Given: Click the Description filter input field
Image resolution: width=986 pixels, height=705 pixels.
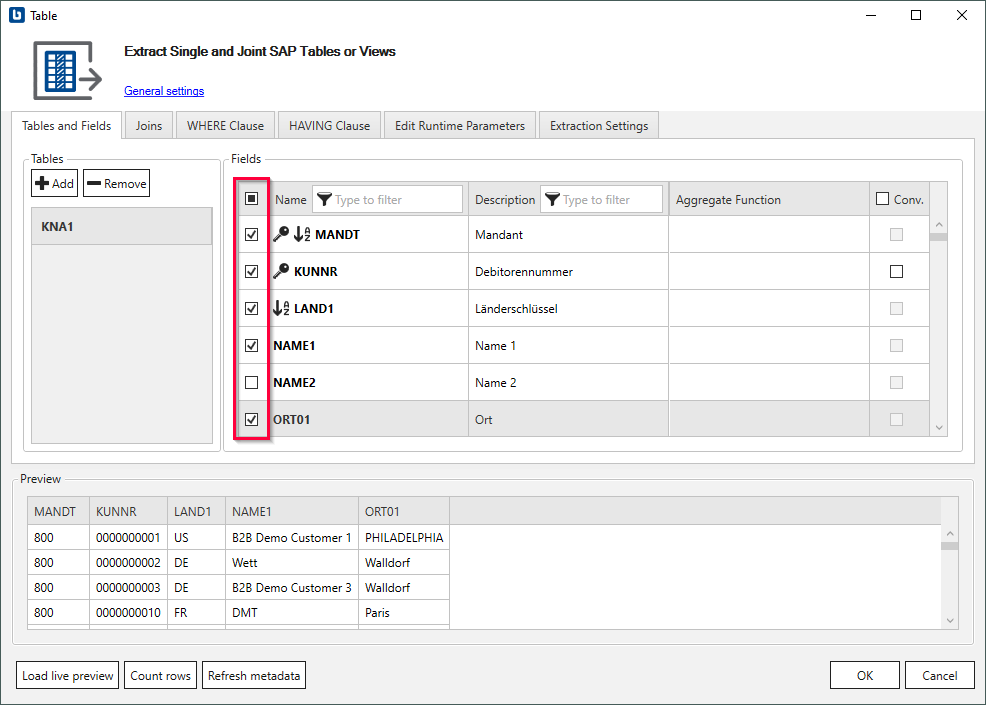Looking at the screenshot, I should click(601, 199).
